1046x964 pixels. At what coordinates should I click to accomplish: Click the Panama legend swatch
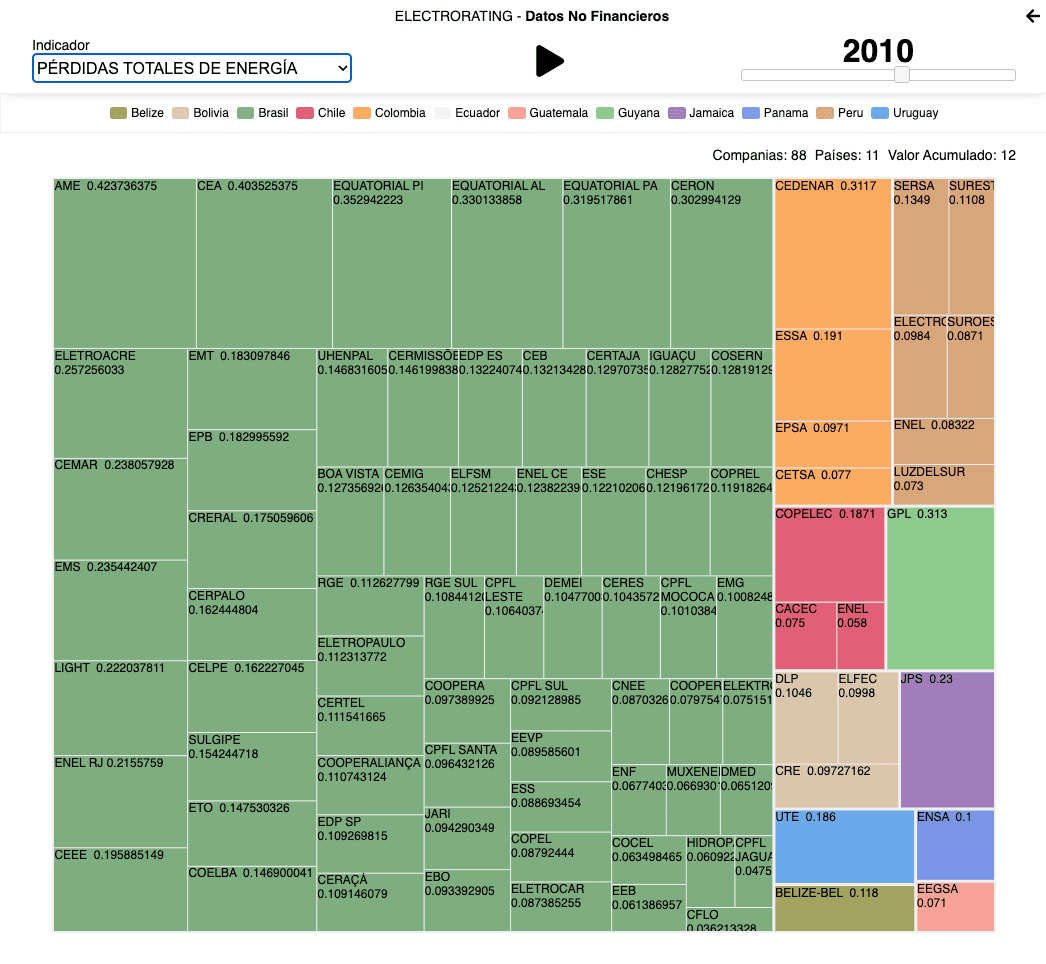pos(750,113)
